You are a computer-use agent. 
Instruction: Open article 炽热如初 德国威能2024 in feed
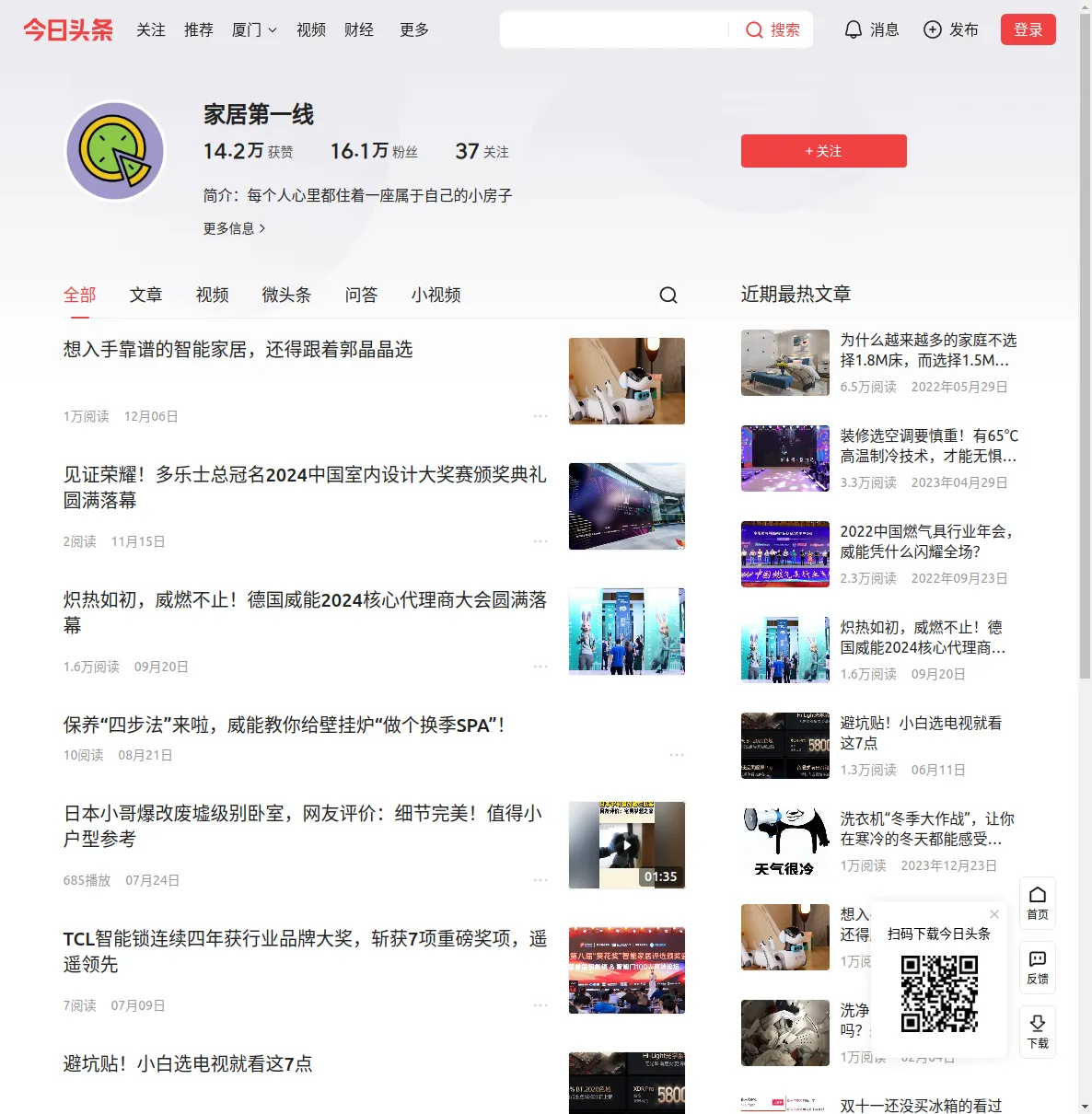coord(305,612)
